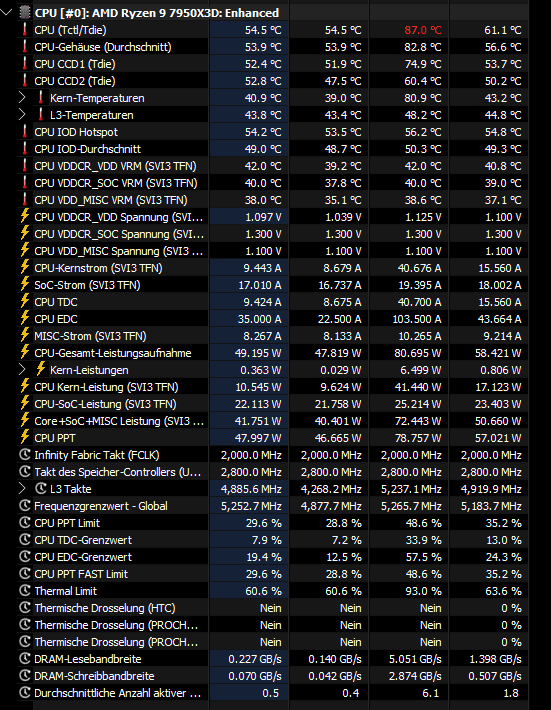This screenshot has width=551, height=710.
Task: Select the Thermische Drosselung (HTC) row
Action: [x=273, y=608]
